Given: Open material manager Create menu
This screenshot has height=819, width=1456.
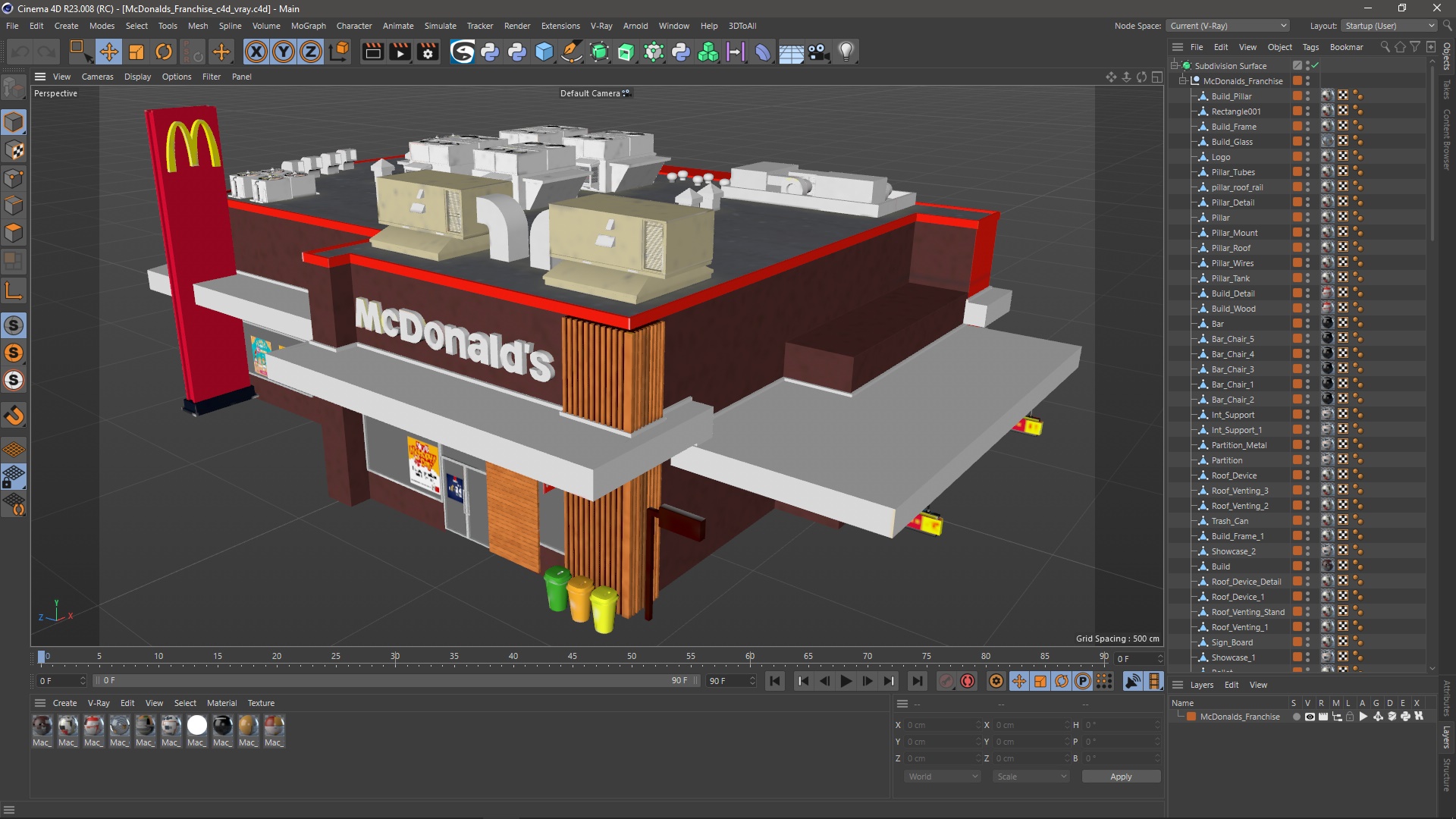Looking at the screenshot, I should [64, 703].
